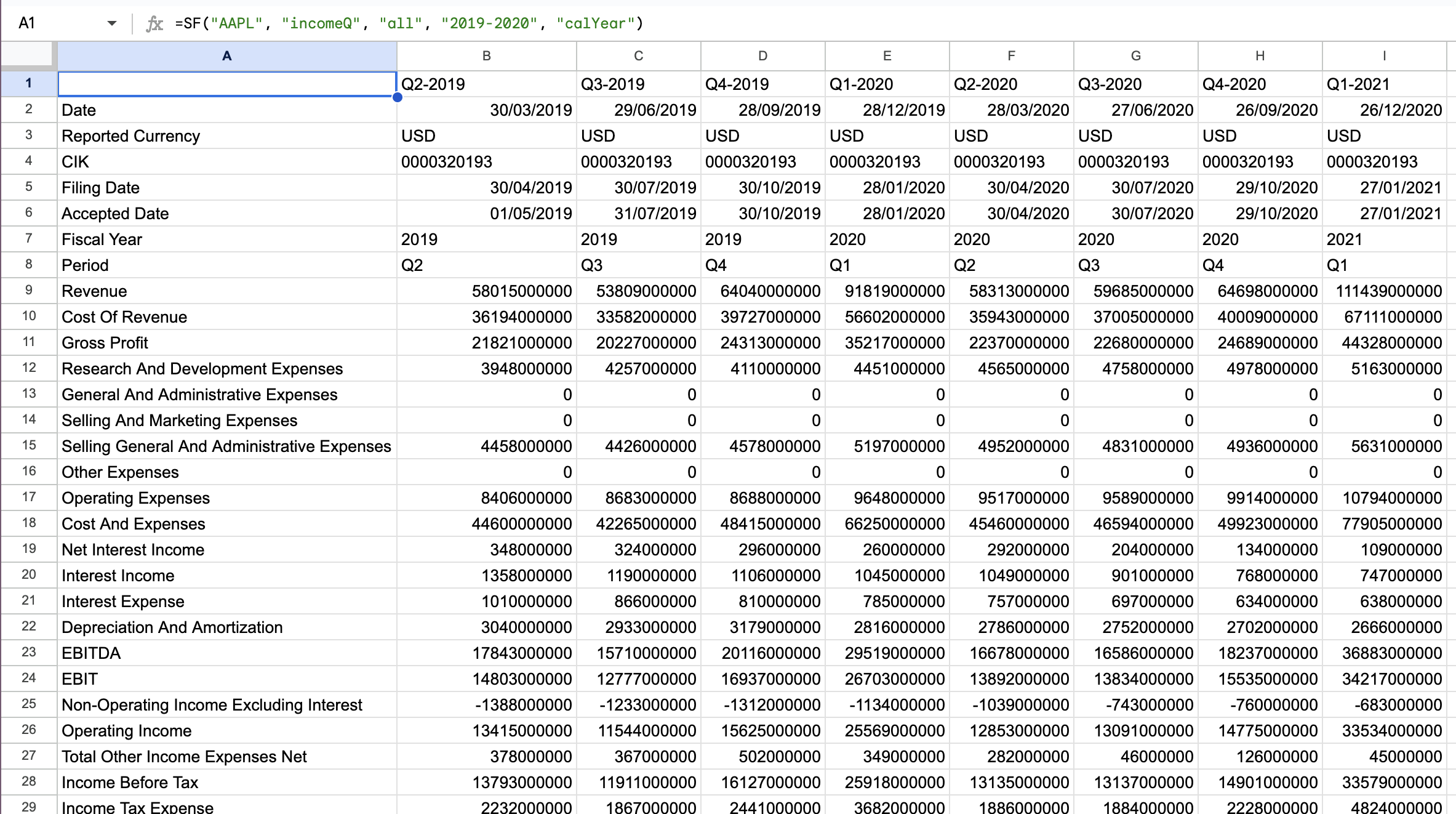Select row 28 header

[28, 781]
